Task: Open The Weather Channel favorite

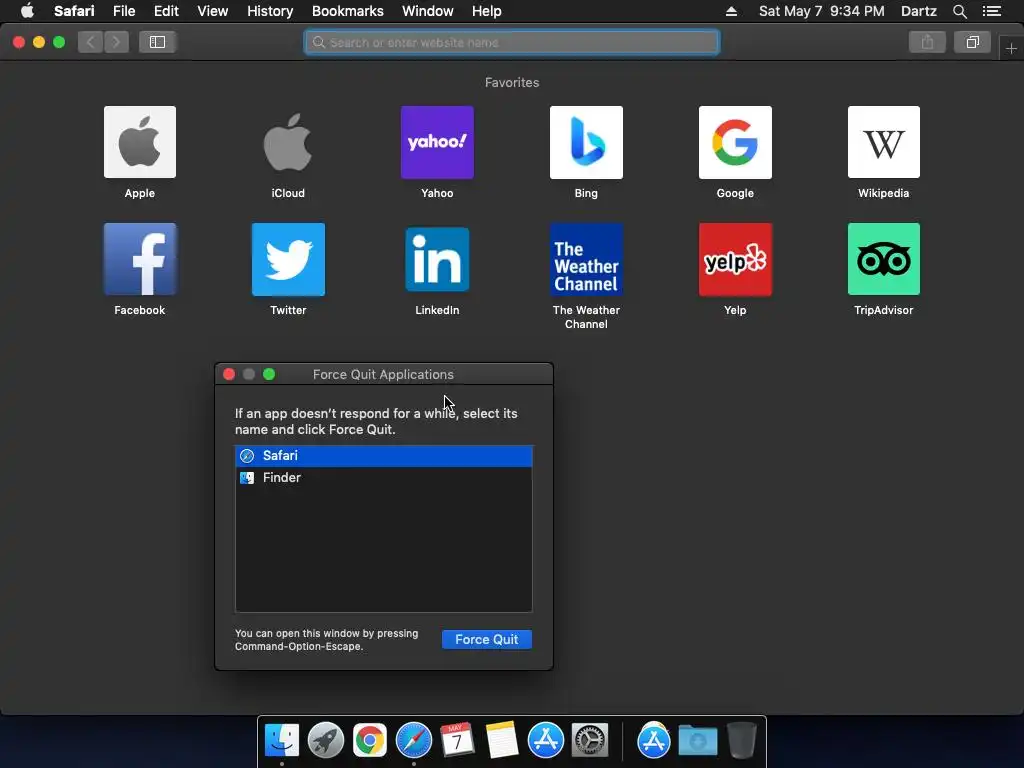Action: tap(586, 259)
